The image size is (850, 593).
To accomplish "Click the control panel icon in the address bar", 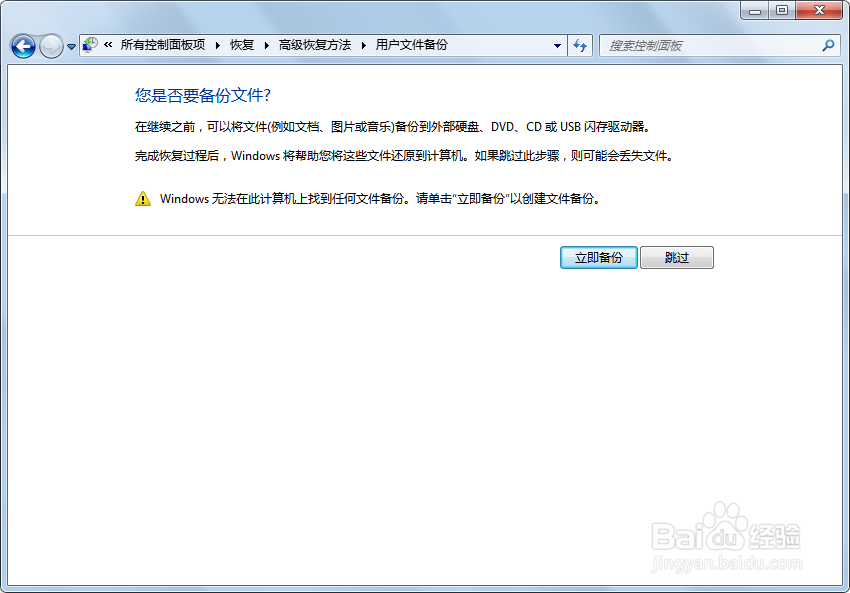I will point(89,44).
